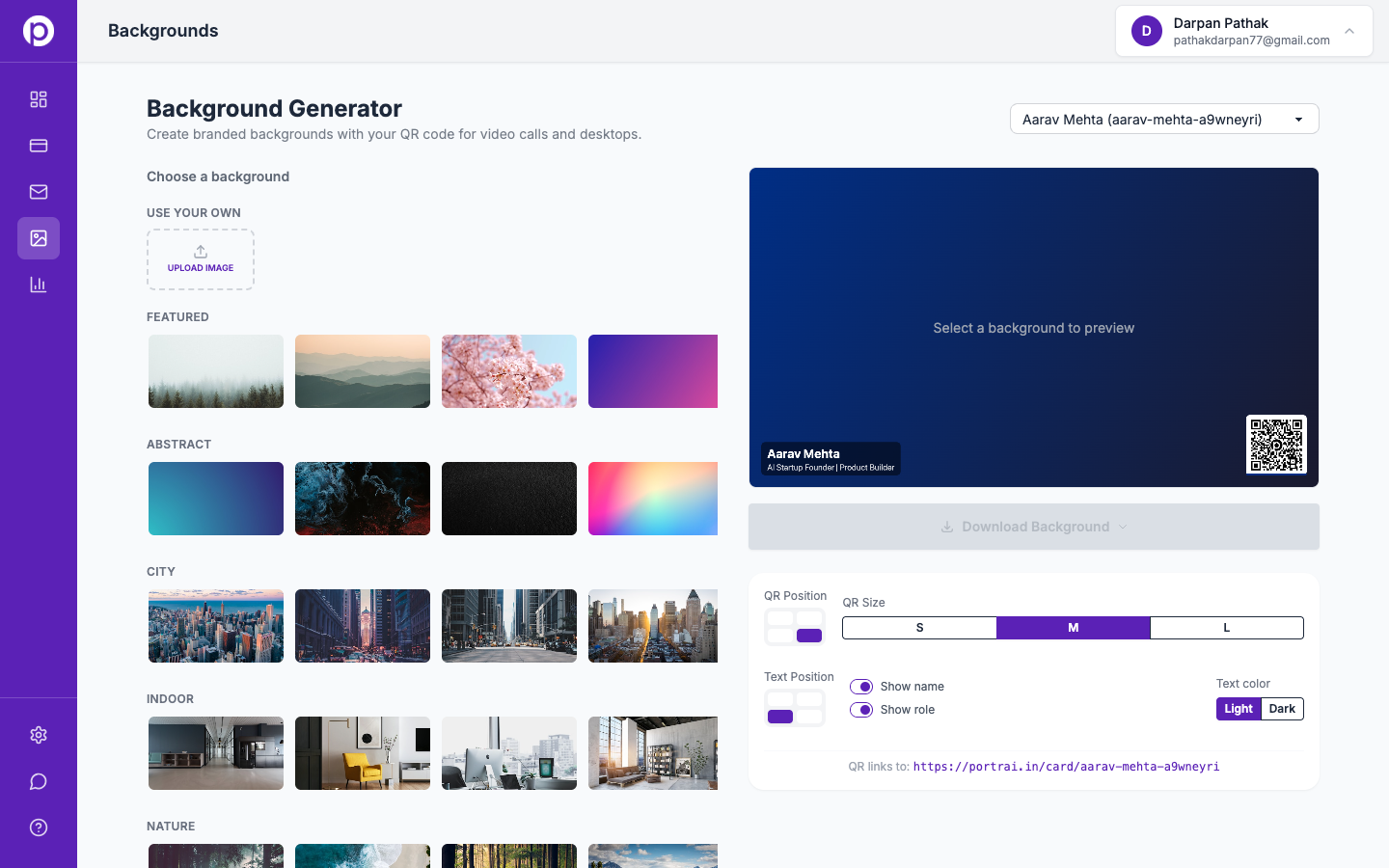
Task: Set text position to top-right cell
Action: [809, 699]
